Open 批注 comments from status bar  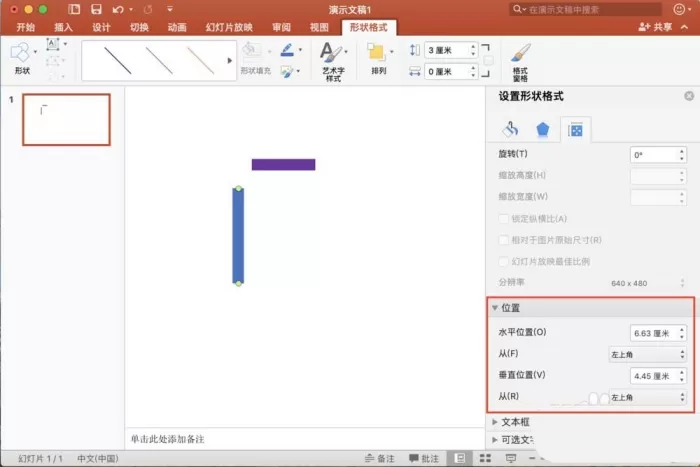pyautogui.click(x=424, y=459)
